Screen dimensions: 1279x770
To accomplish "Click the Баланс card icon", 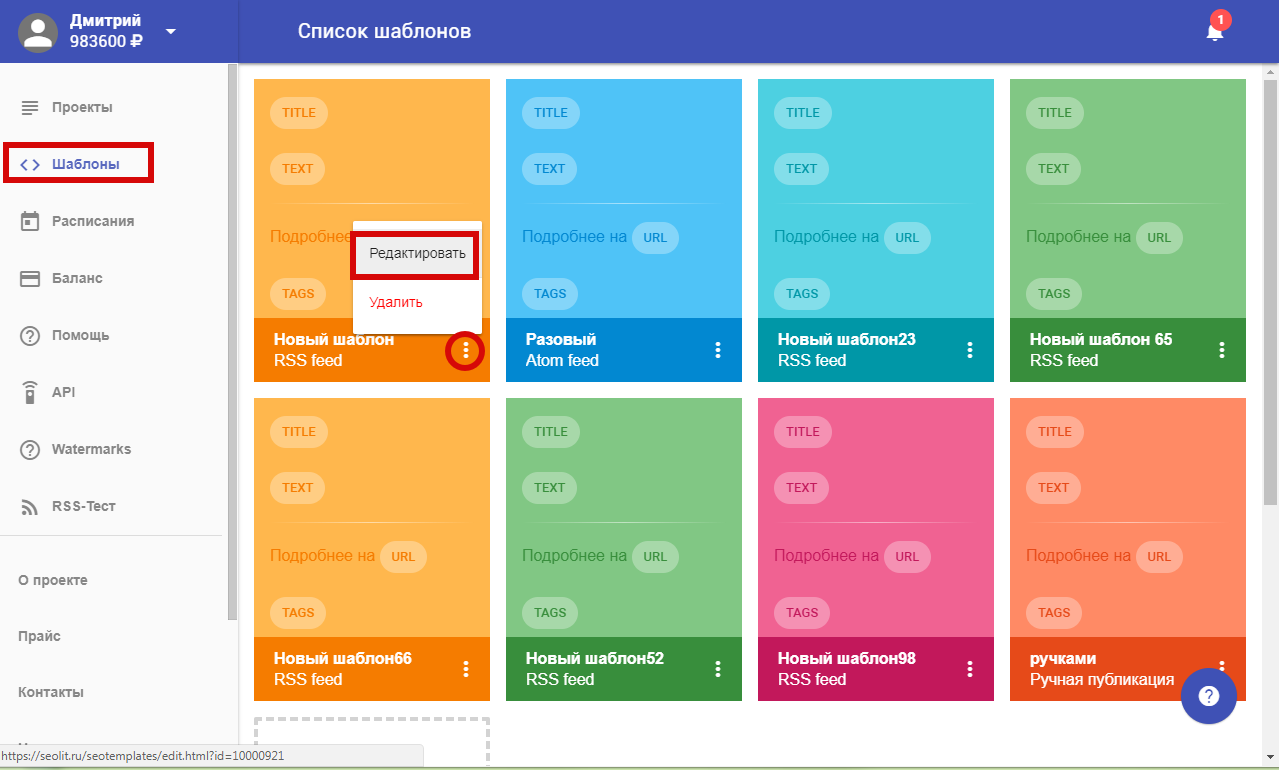I will pos(30,278).
